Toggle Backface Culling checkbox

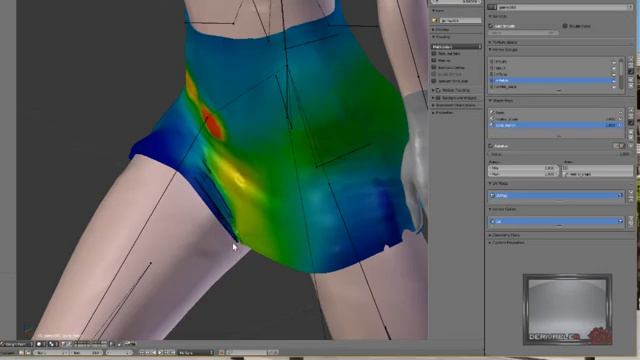pyautogui.click(x=434, y=67)
